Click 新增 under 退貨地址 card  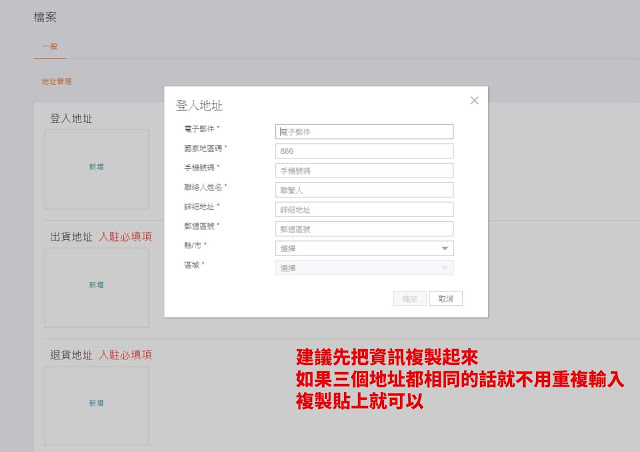[x=96, y=403]
